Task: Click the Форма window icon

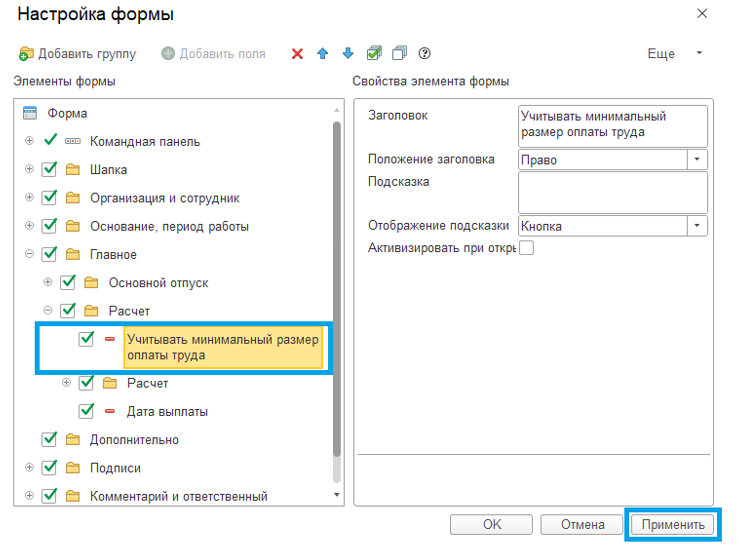Action: pos(30,113)
